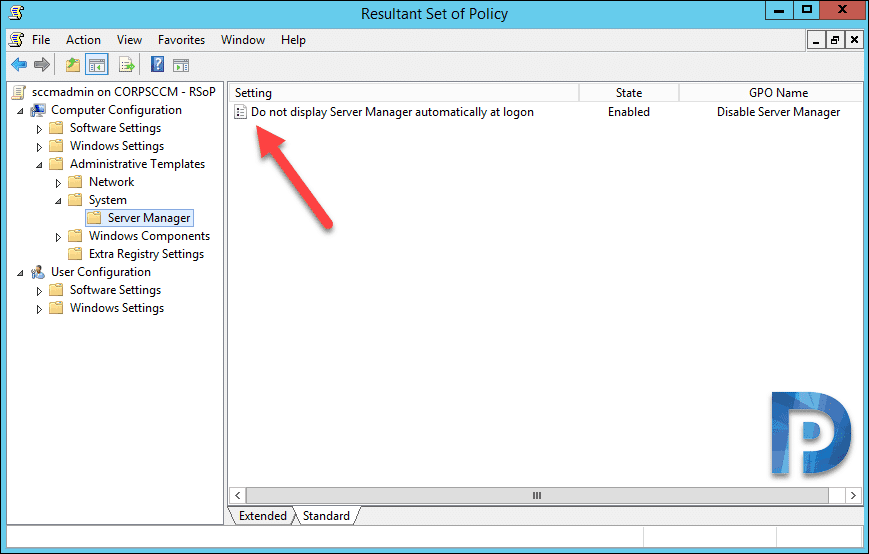Expand Software Settings under Computer Configuration
869x554 pixels.
click(x=39, y=129)
